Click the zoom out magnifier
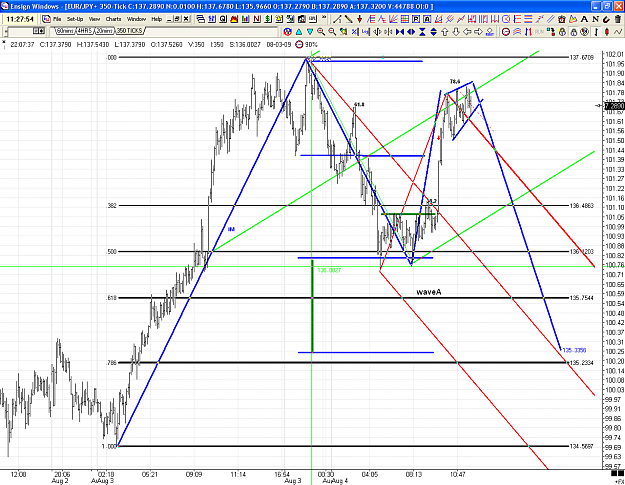Image resolution: width=625 pixels, height=485 pixels. click(x=332, y=31)
